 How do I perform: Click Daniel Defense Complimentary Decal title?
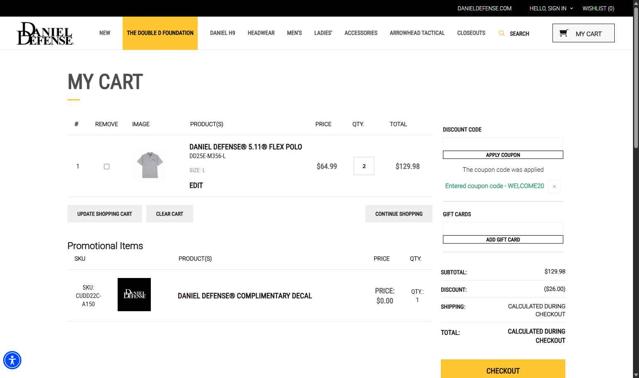pos(245,296)
